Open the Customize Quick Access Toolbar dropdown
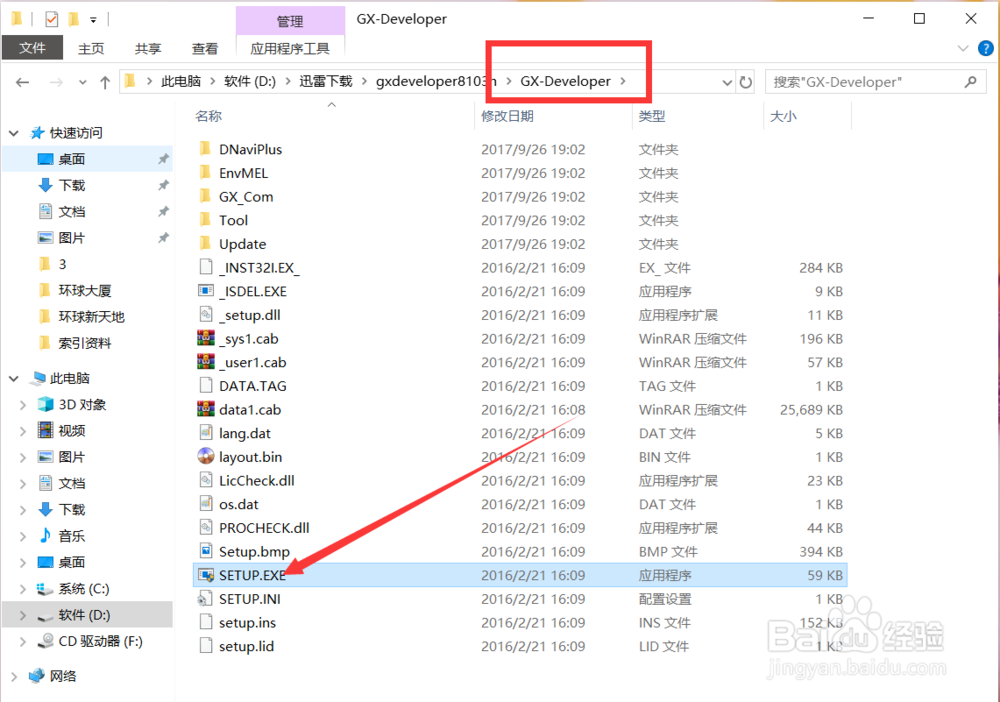Image resolution: width=1000 pixels, height=702 pixels. [93, 20]
